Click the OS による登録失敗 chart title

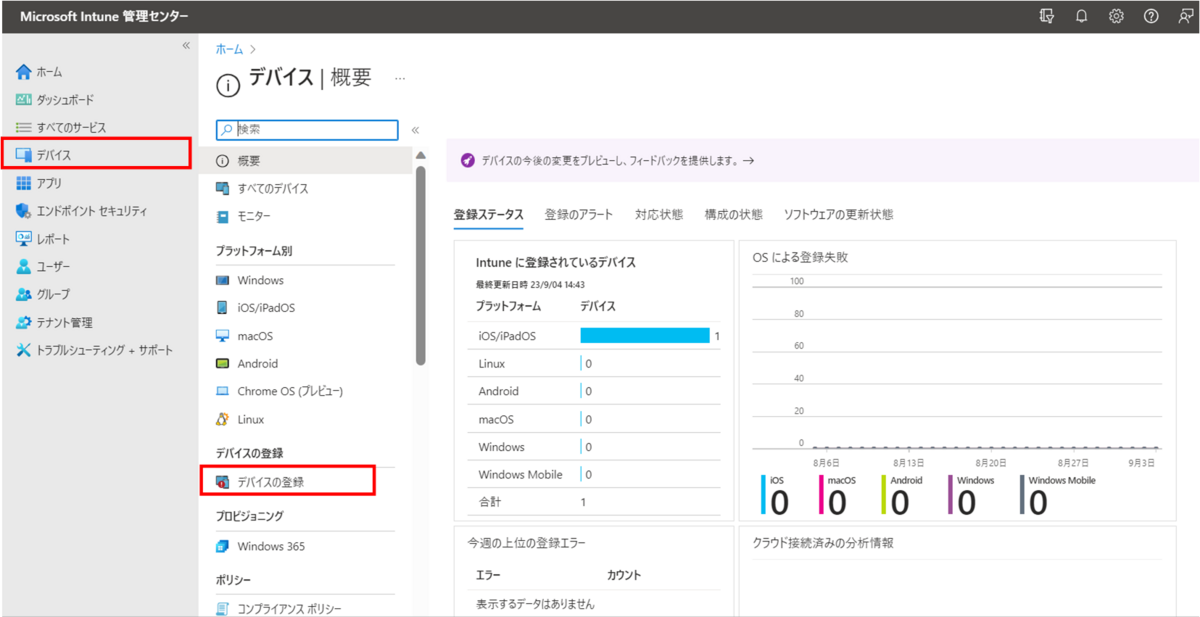point(800,257)
